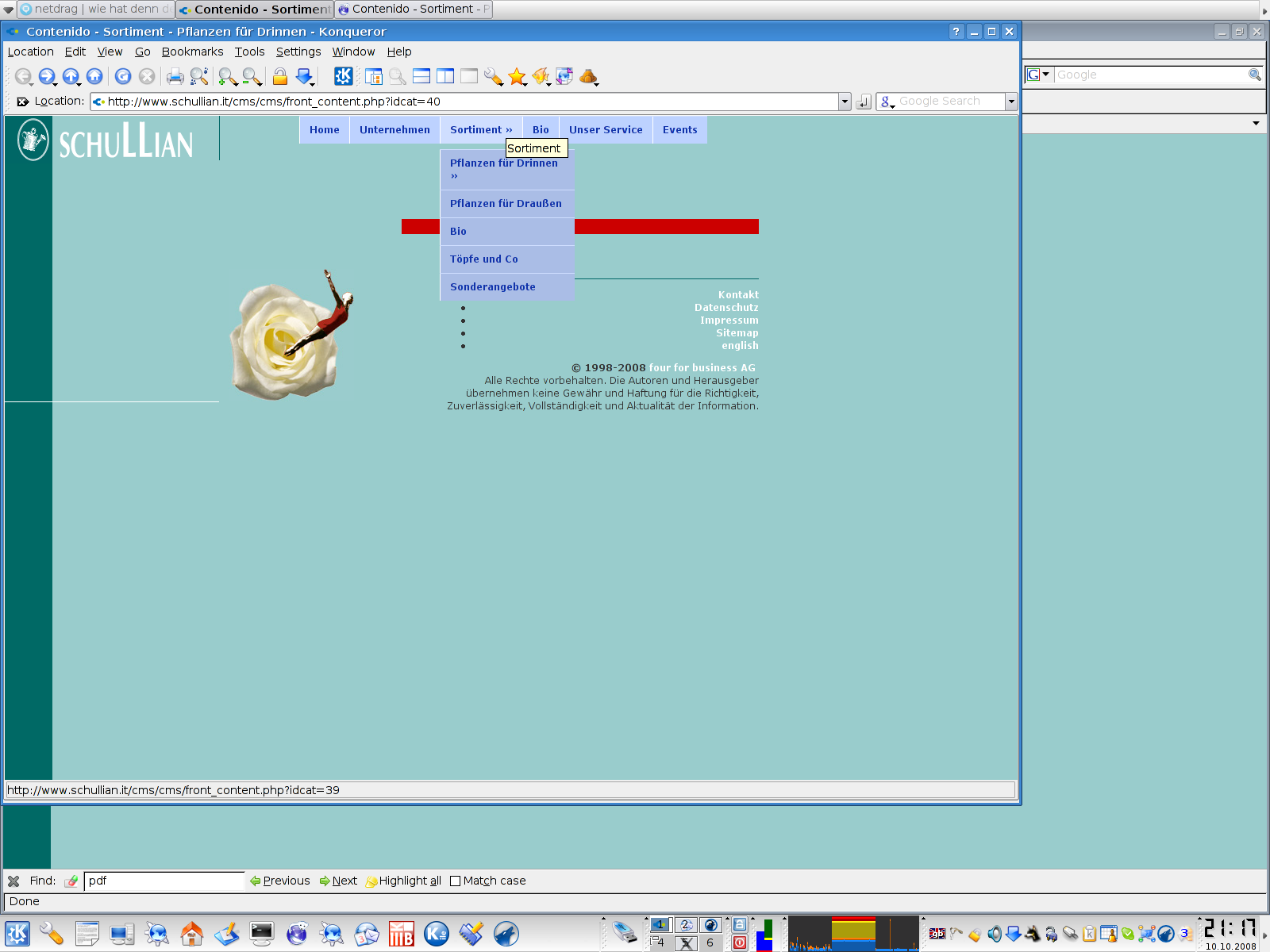Click the Print icon in toolbar

[x=175, y=76]
